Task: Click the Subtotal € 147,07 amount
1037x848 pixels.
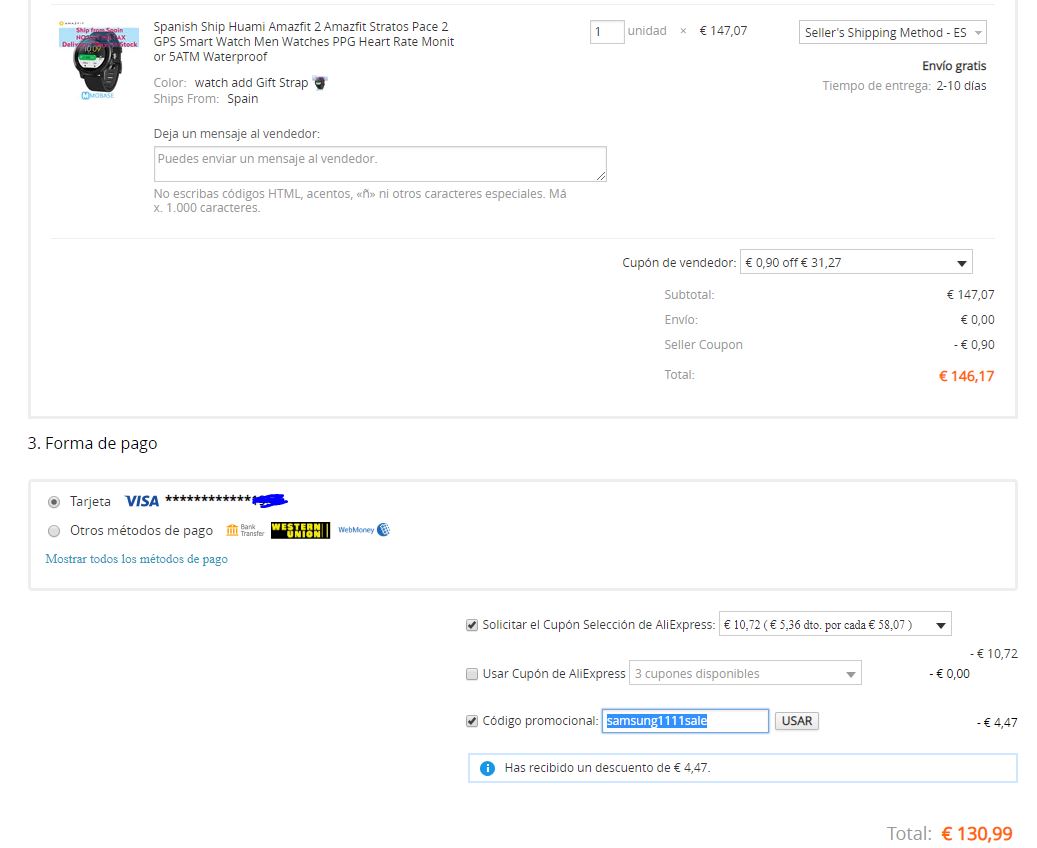Action: tap(970, 295)
